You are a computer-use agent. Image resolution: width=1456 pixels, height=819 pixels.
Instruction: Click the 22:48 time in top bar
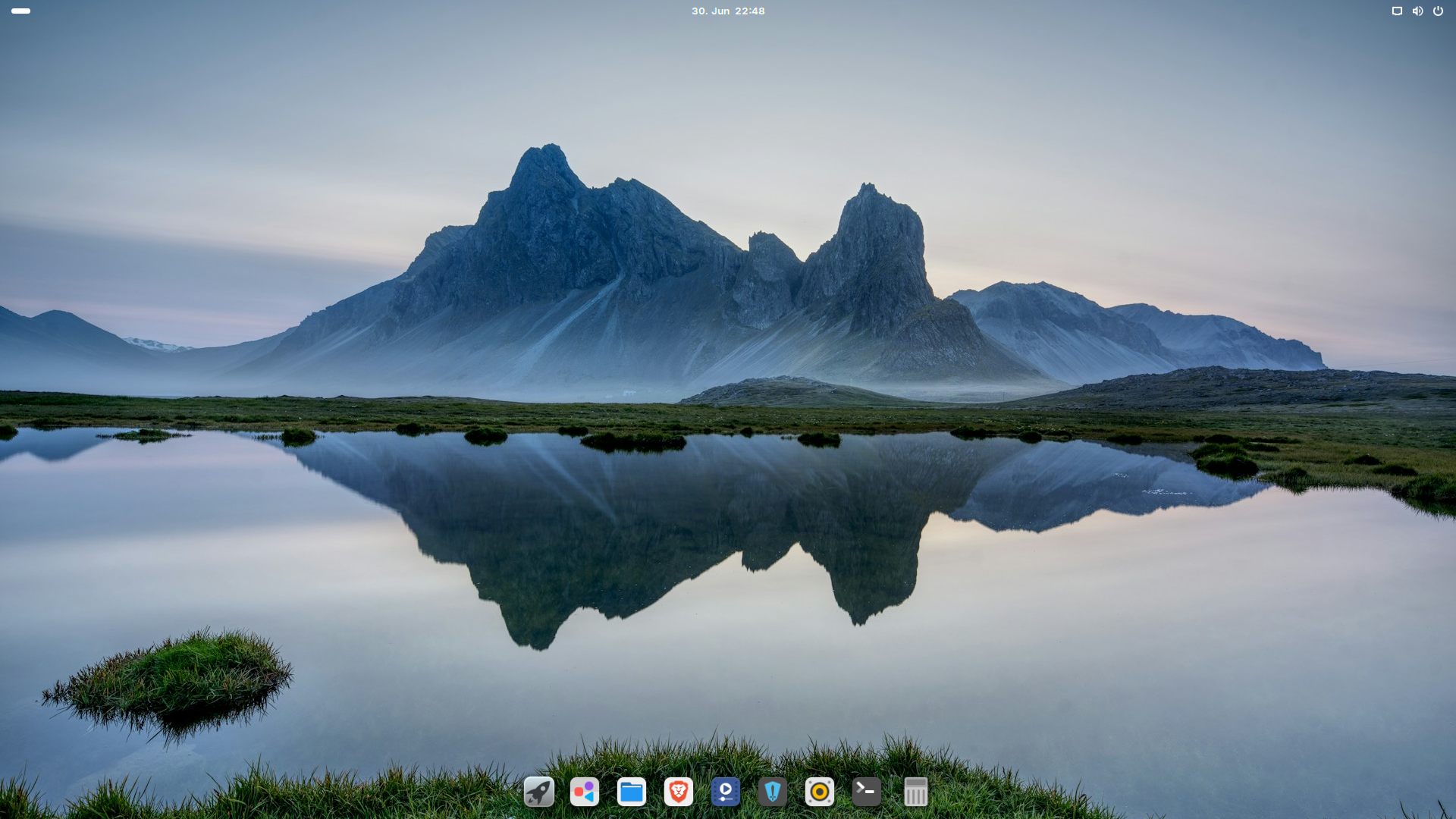tap(750, 11)
